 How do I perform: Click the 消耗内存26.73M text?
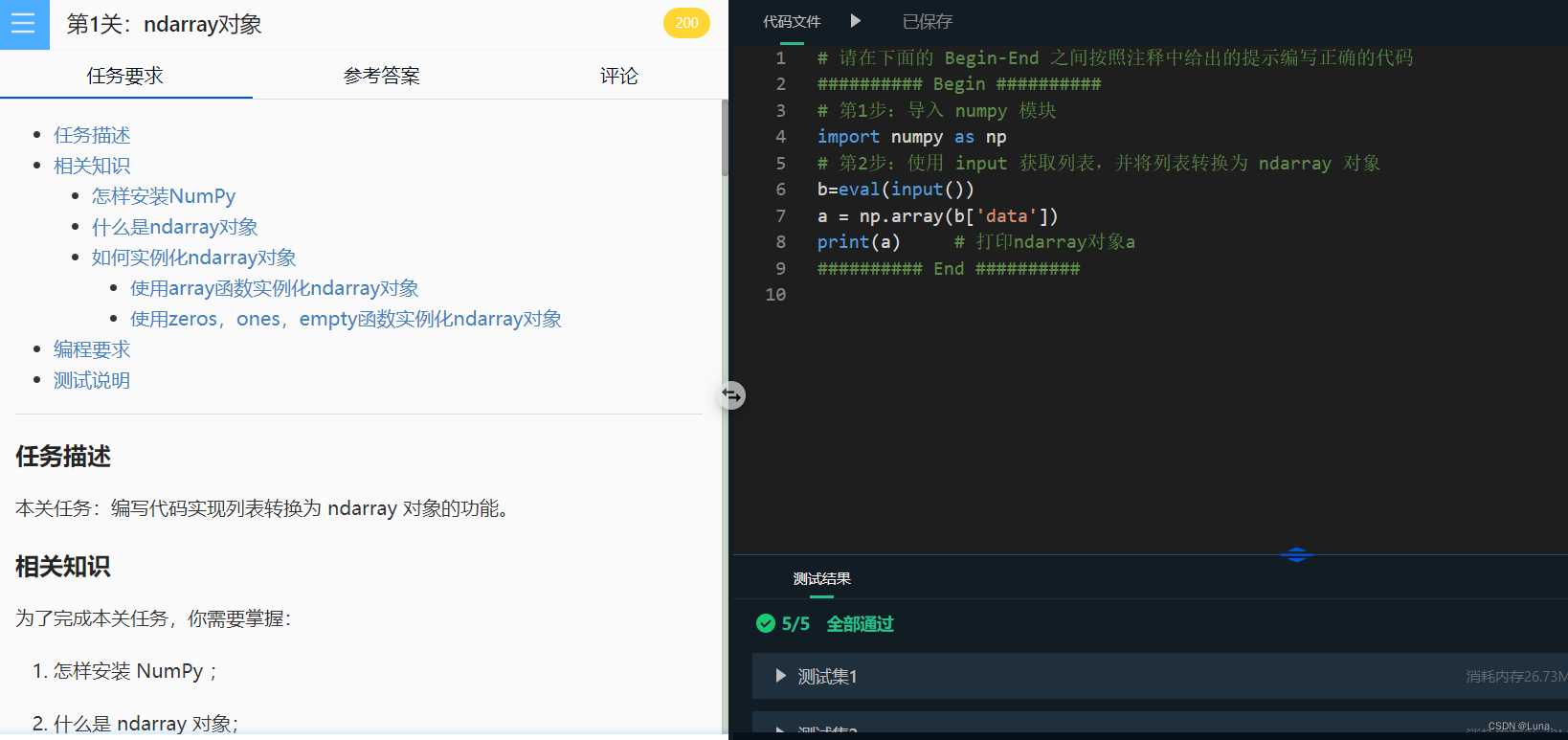click(1516, 677)
